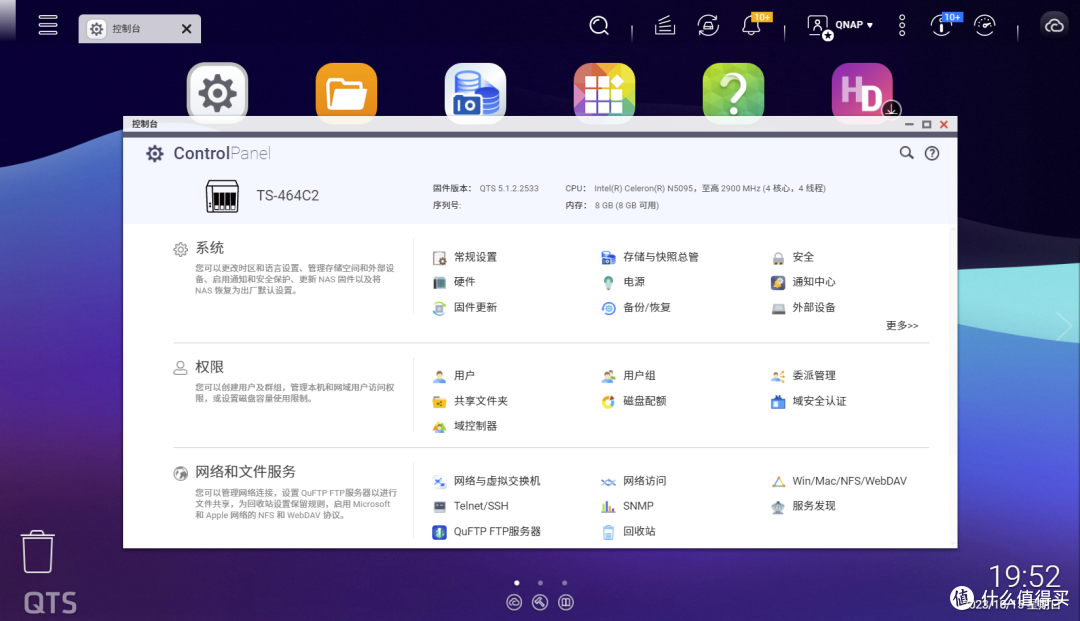
Task: Open event notifications bell icon
Action: coord(752,25)
